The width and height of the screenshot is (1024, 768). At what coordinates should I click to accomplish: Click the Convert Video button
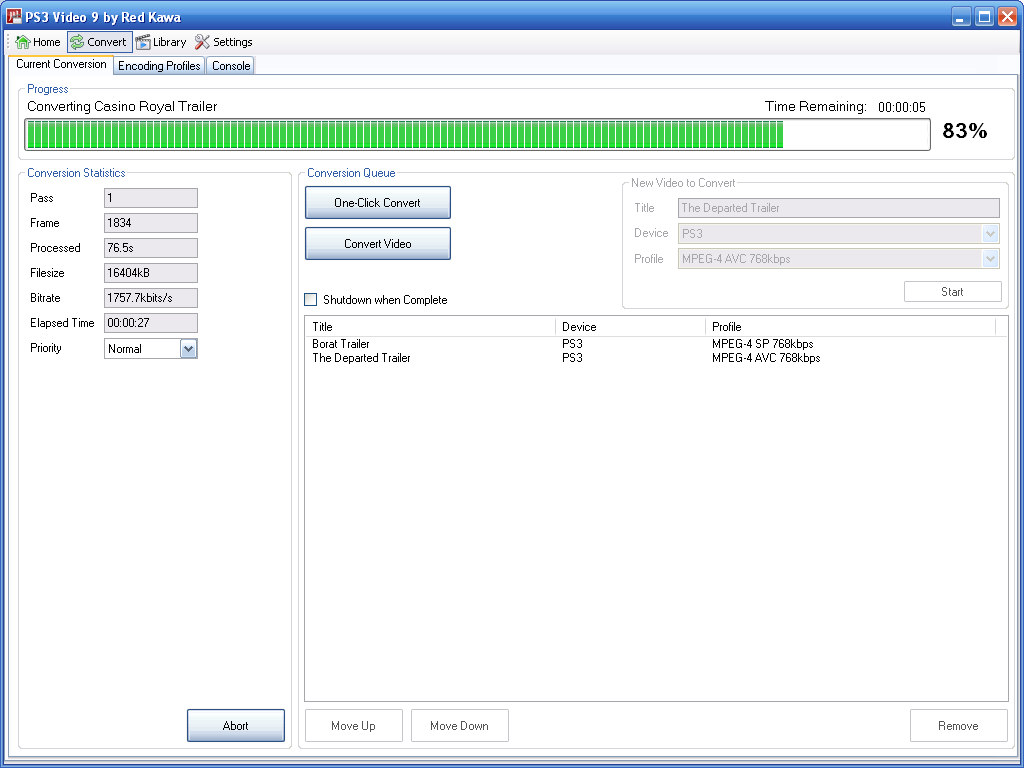377,244
